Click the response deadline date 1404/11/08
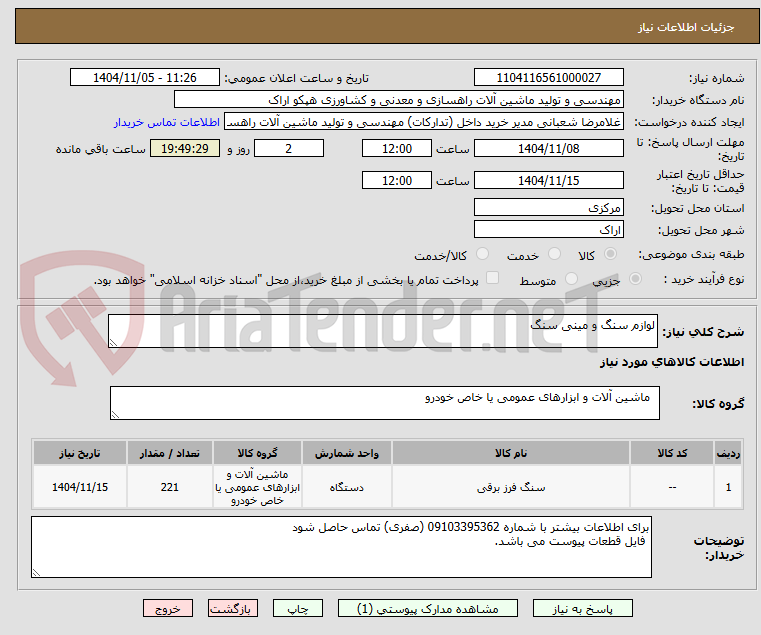The image size is (761, 635). pyautogui.click(x=548, y=149)
